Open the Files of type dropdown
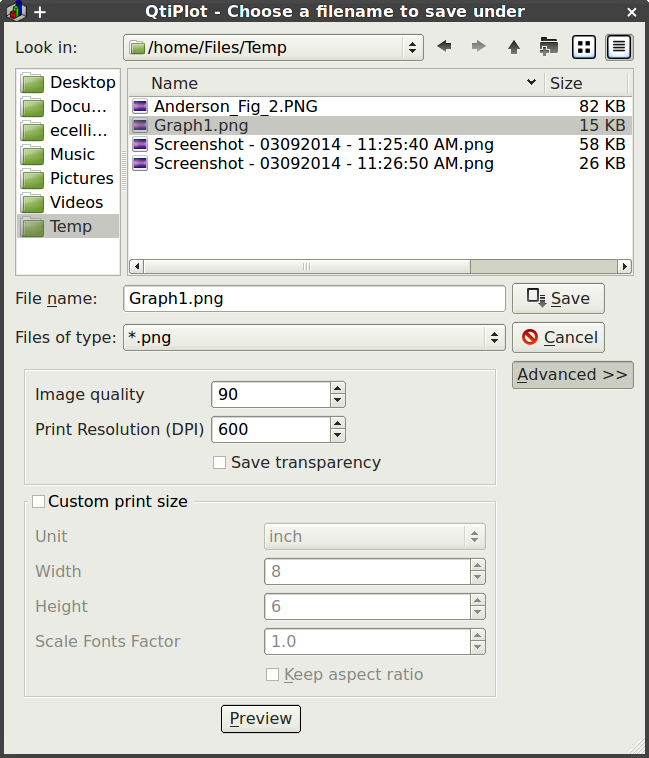 point(315,337)
